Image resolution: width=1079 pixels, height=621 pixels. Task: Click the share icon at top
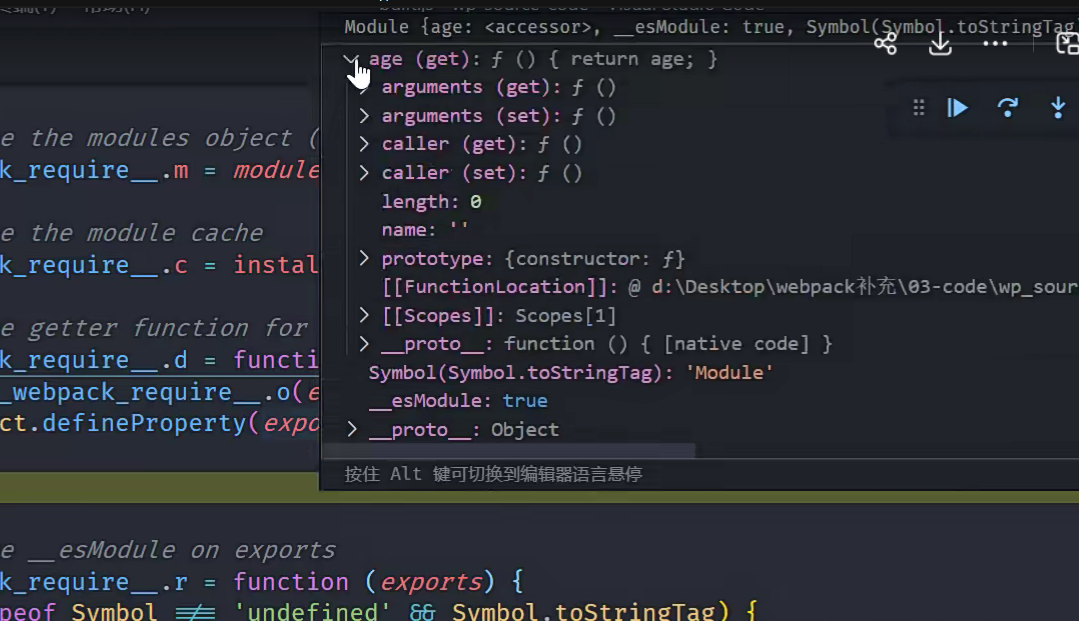point(885,43)
